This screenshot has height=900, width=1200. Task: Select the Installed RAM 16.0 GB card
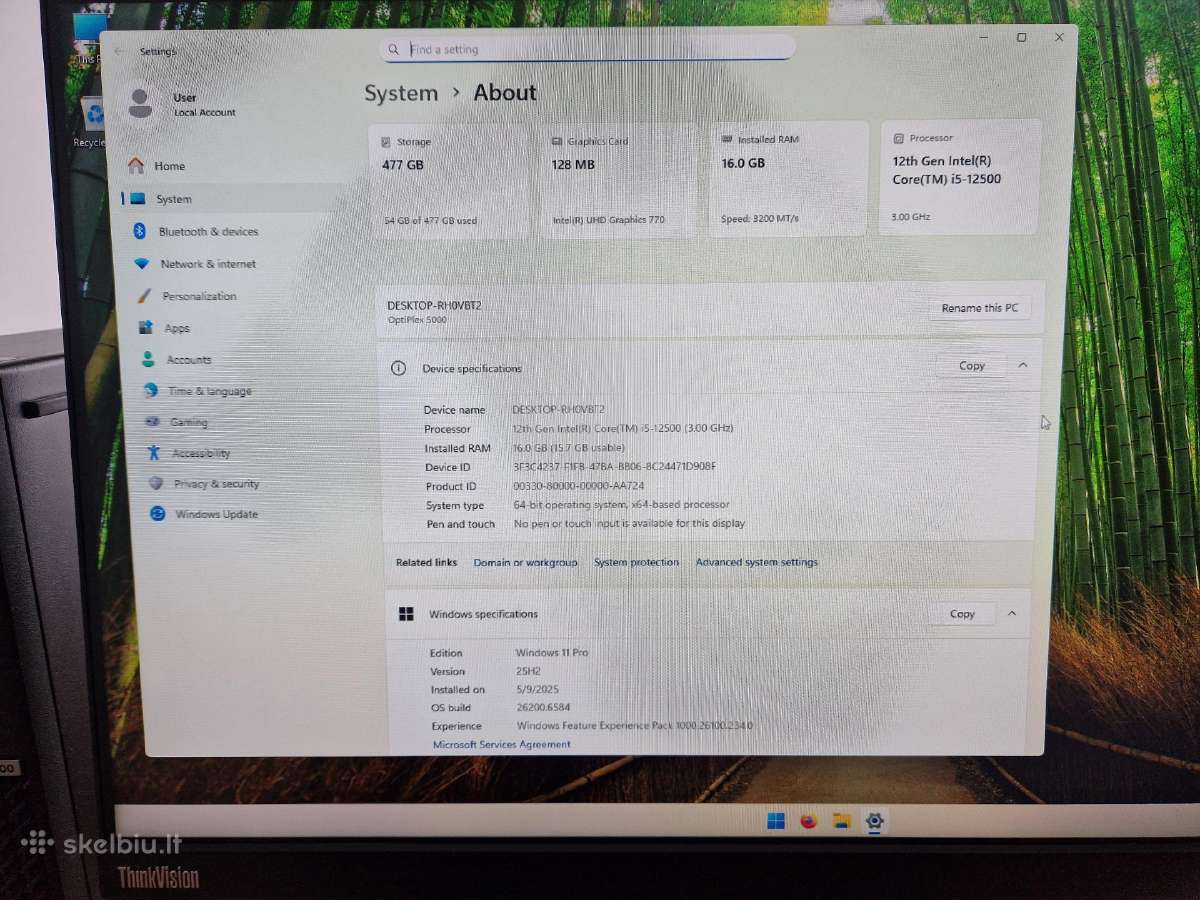click(788, 179)
